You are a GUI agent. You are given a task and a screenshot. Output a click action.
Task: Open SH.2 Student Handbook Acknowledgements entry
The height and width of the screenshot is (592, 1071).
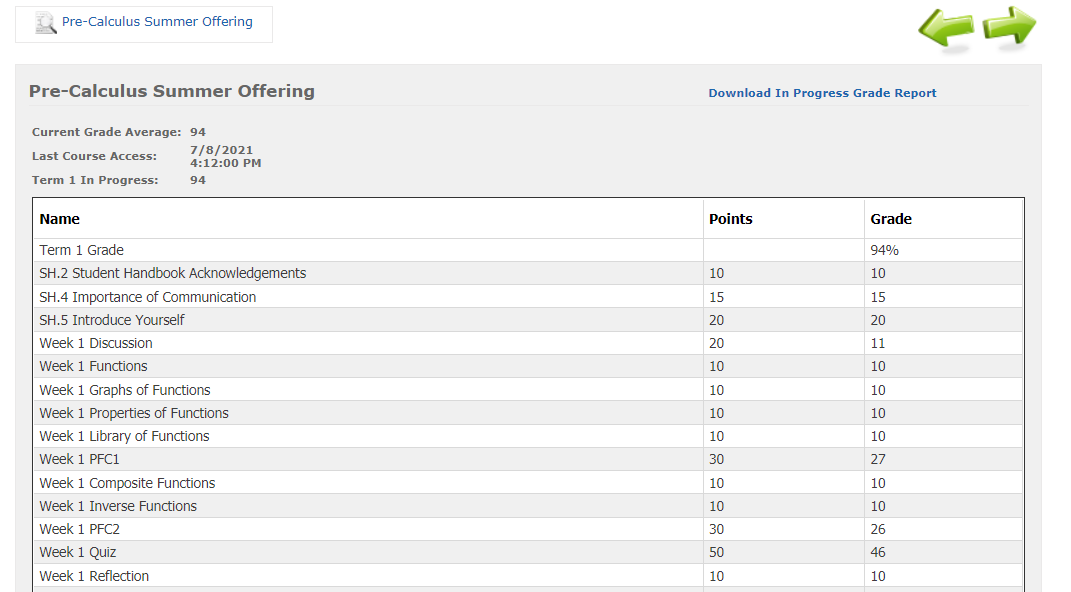[x=173, y=273]
